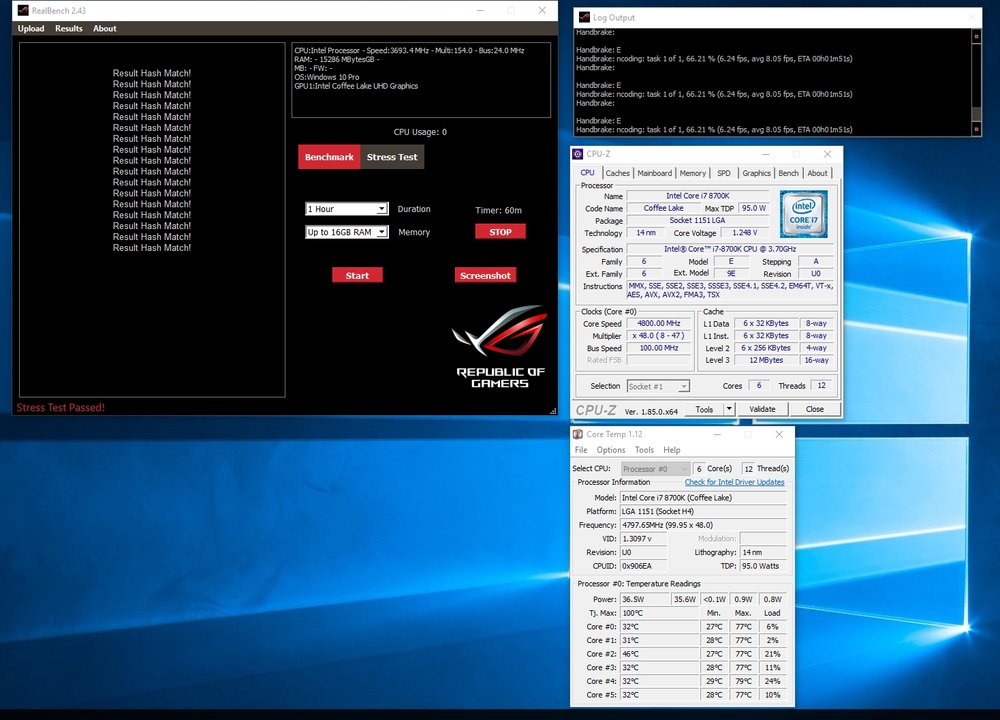Click the Core Temp Frequency field '4797.65MHz (99.95 x 48.0)'
Screen dimensions: 1000x720
pyautogui.click(x=703, y=525)
